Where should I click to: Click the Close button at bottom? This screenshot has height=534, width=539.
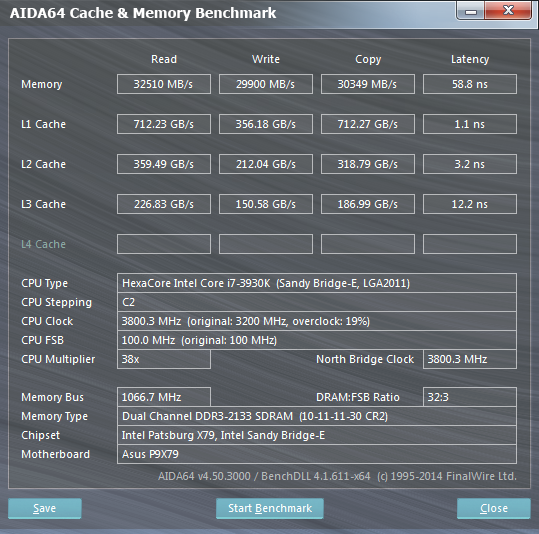click(494, 508)
